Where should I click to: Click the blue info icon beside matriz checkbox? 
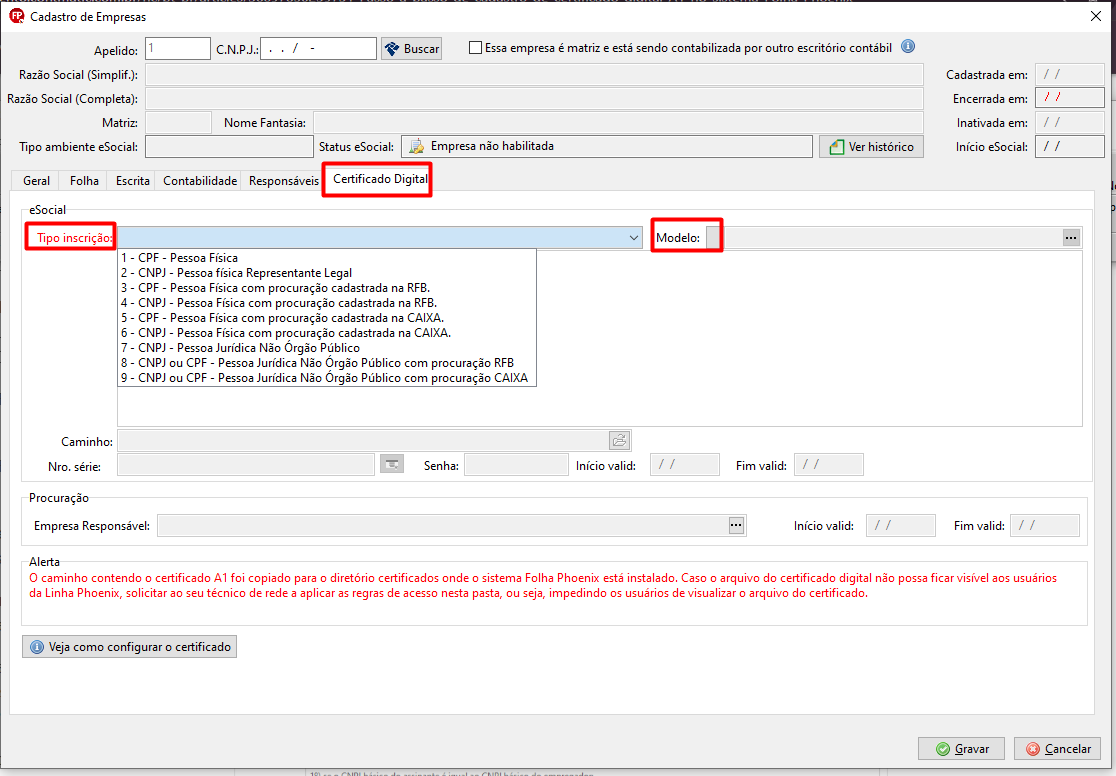[907, 47]
